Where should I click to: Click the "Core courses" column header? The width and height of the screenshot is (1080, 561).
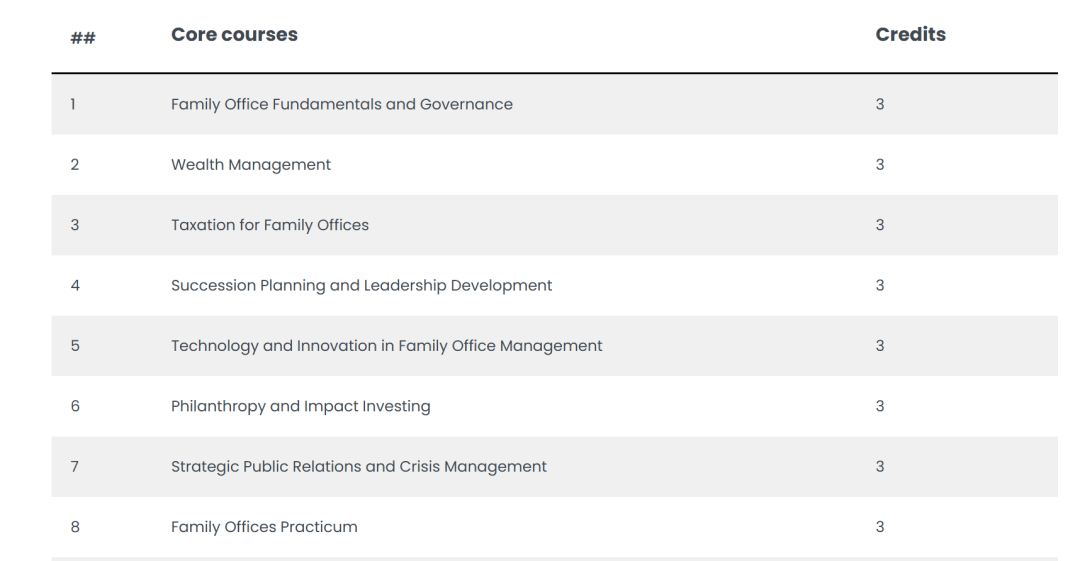(x=234, y=35)
